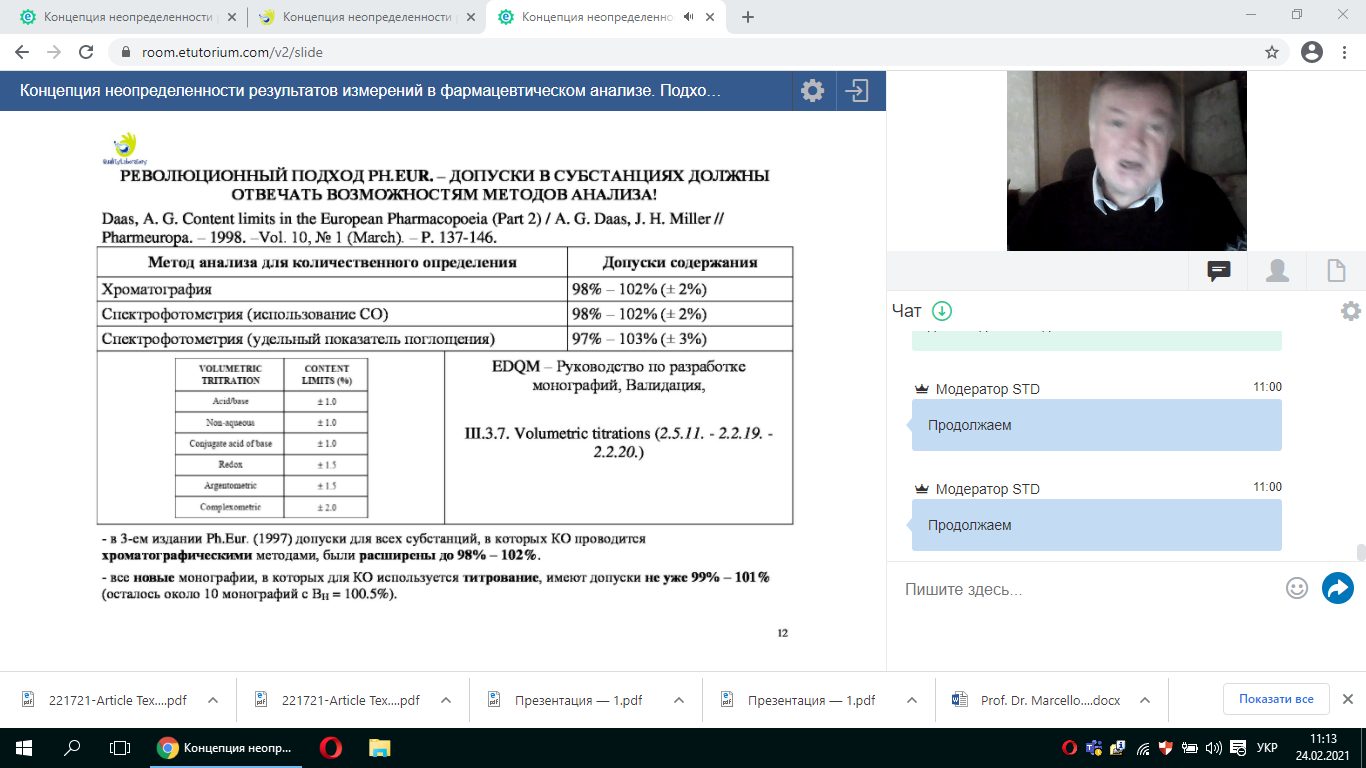Open the files panel icon
This screenshot has height=768, width=1366.
[1335, 271]
